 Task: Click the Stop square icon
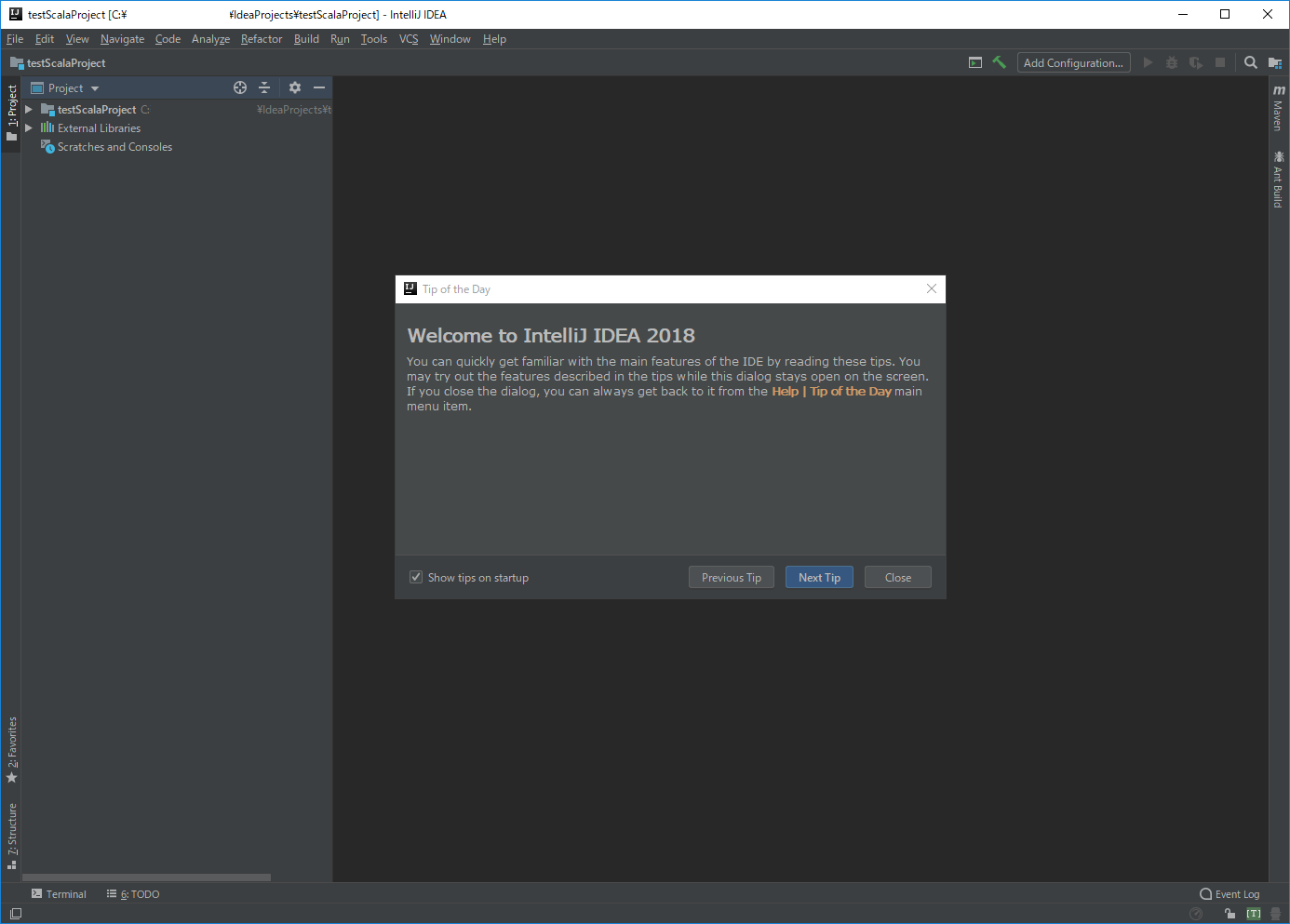pyautogui.click(x=1220, y=63)
